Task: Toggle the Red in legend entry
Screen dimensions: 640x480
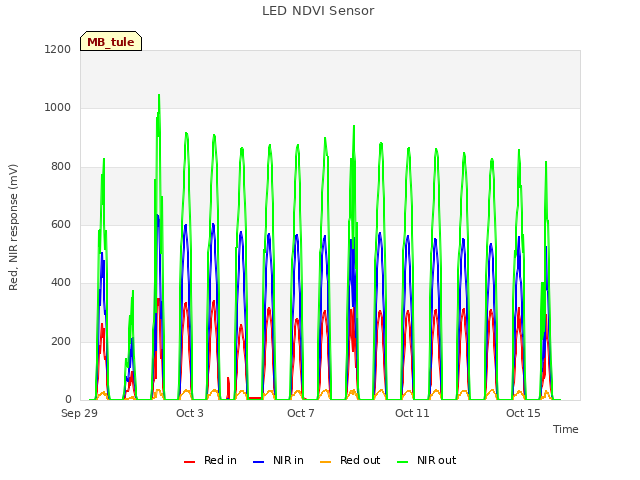Action: [x=210, y=460]
